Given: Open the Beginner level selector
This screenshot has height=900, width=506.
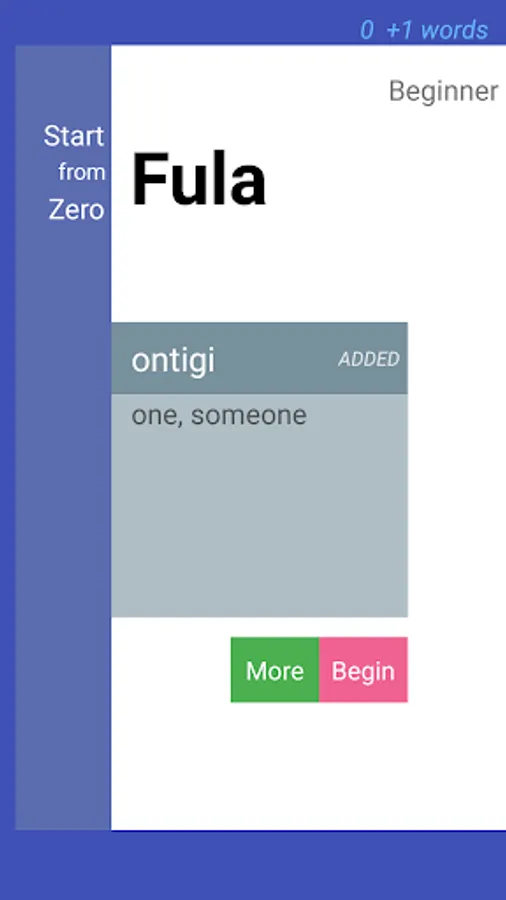Looking at the screenshot, I should tap(443, 91).
